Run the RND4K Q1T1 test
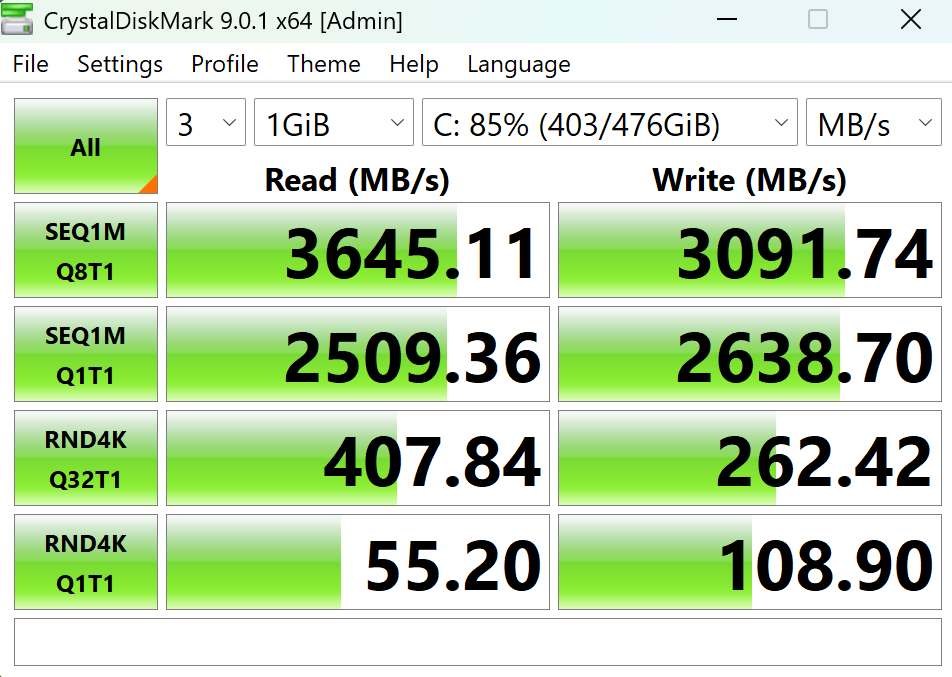The width and height of the screenshot is (952, 677). coord(86,562)
